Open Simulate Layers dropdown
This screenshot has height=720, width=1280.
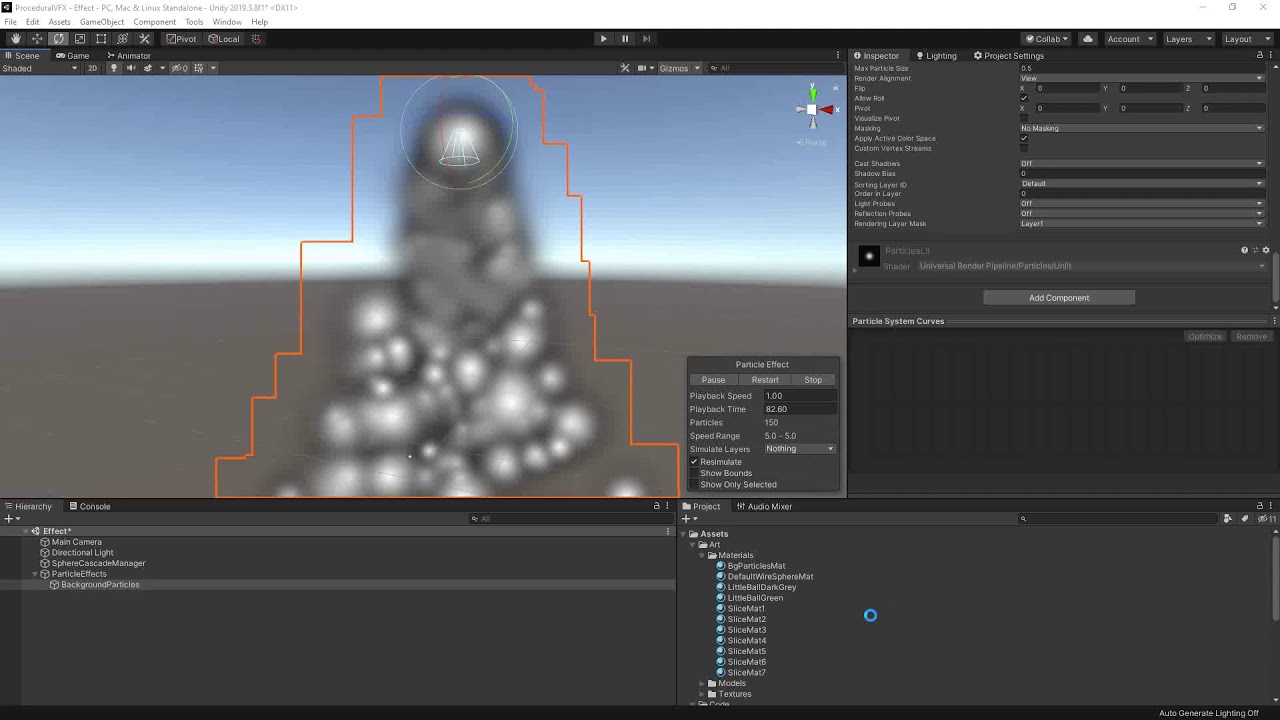799,449
